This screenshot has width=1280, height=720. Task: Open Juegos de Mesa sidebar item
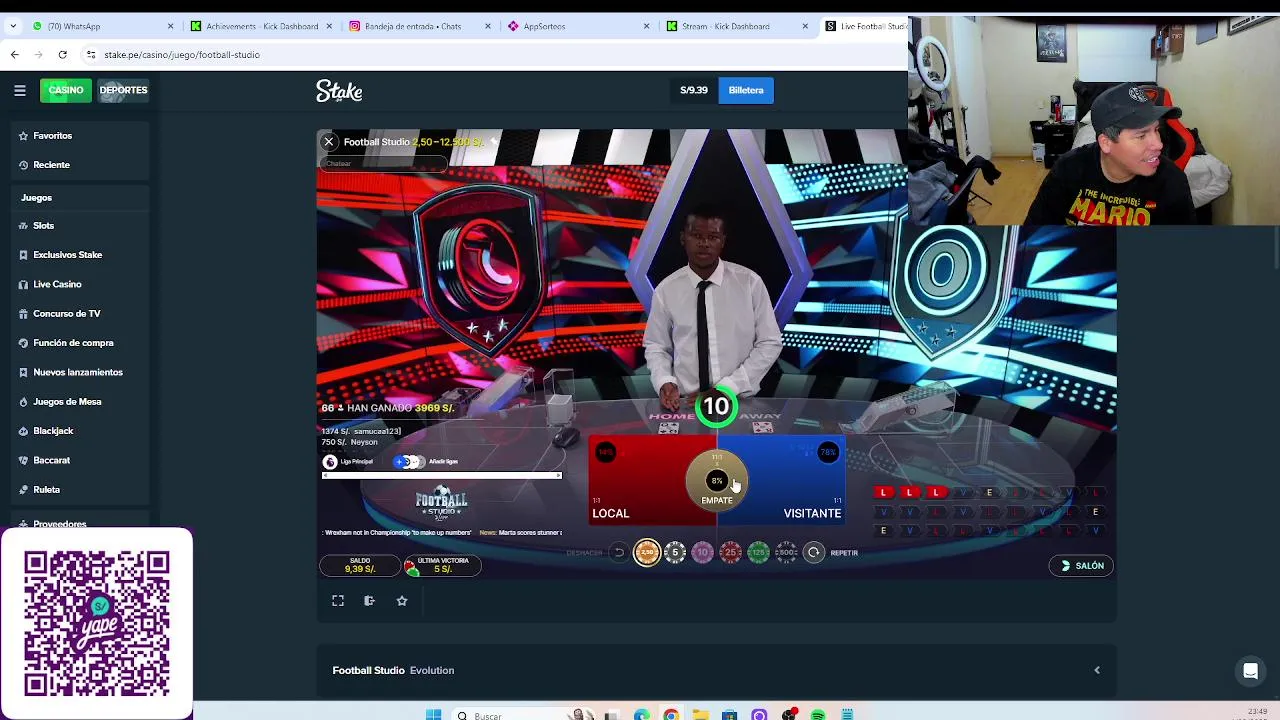pos(80,402)
